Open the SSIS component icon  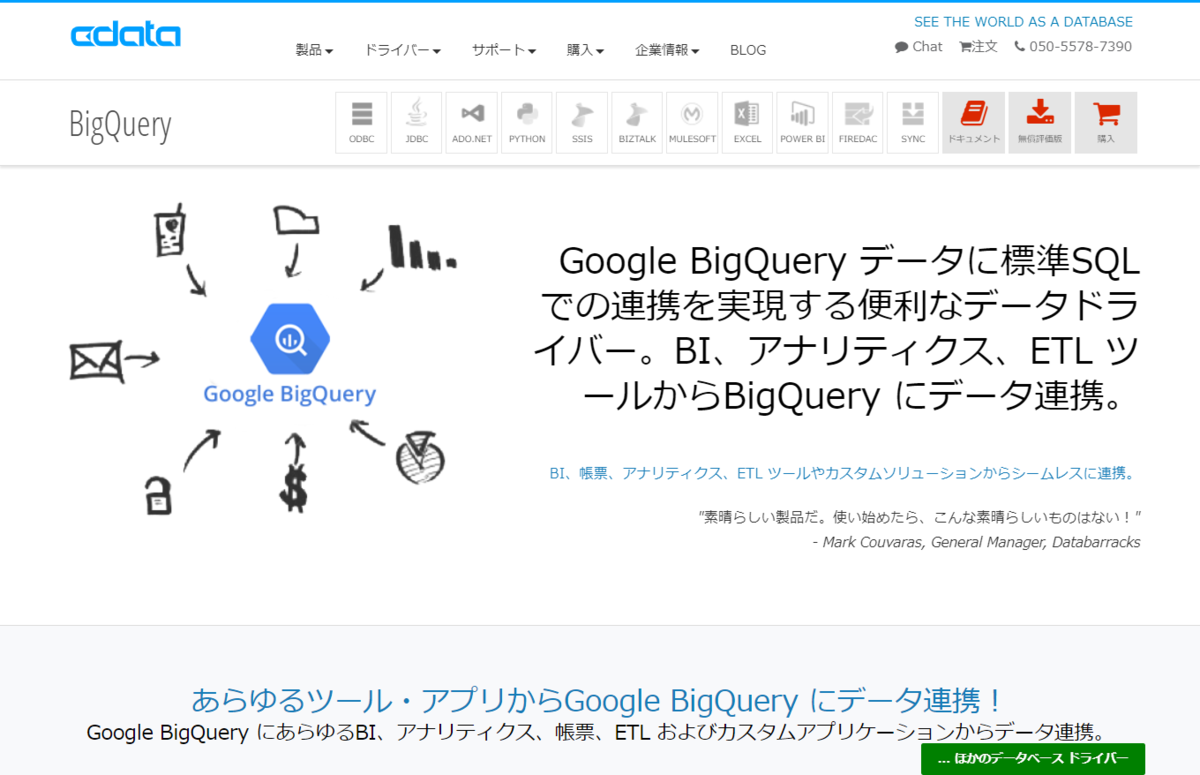pyautogui.click(x=582, y=122)
